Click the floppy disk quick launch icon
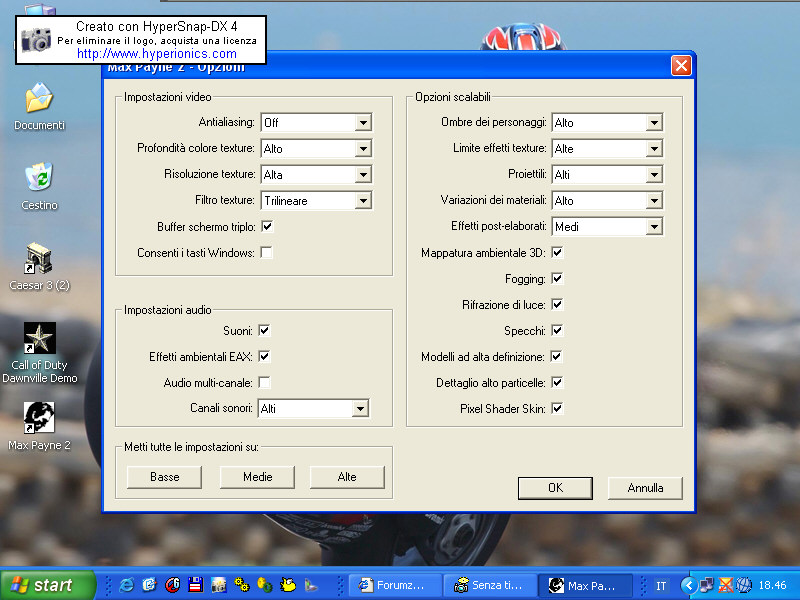Screen dimensions: 800x600 pyautogui.click(x=195, y=585)
